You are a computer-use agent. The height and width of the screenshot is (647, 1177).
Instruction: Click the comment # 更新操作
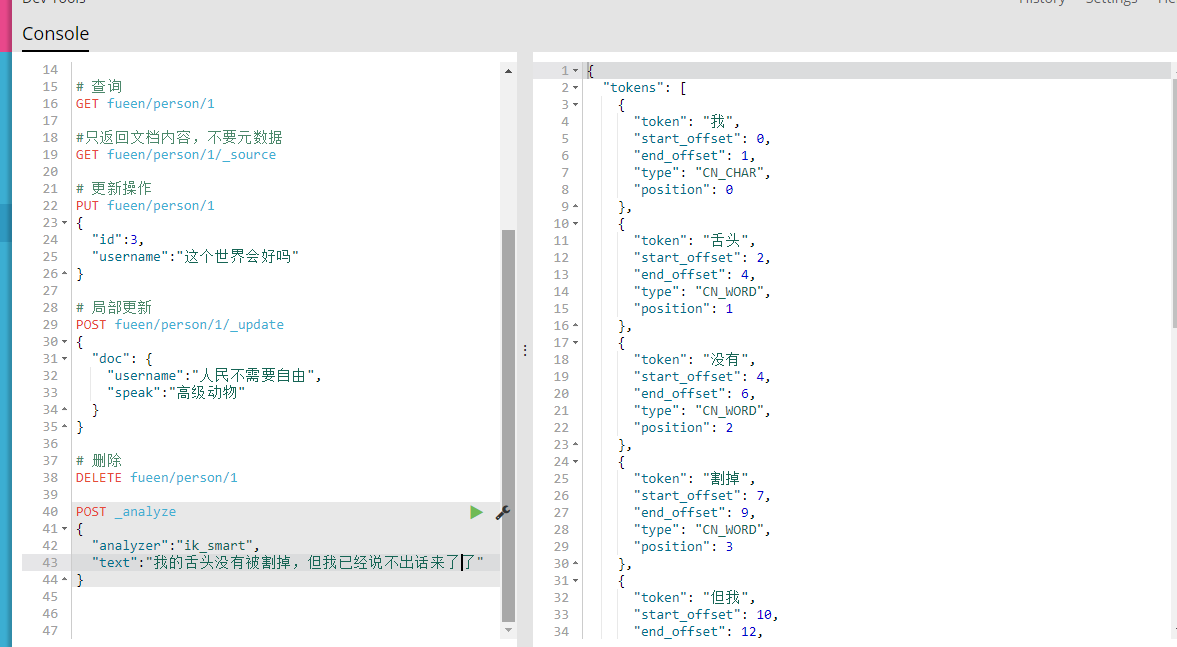pyautogui.click(x=113, y=188)
